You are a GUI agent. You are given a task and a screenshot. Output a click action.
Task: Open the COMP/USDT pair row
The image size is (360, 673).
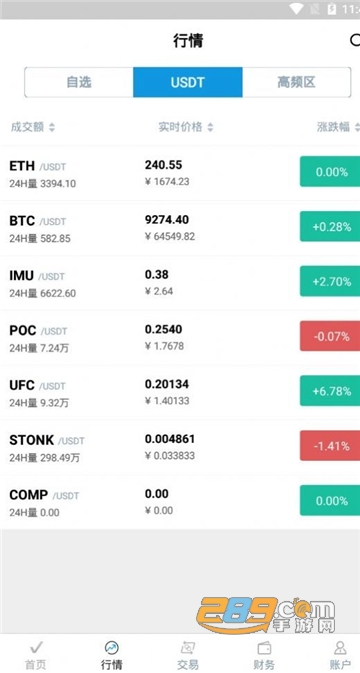180,502
